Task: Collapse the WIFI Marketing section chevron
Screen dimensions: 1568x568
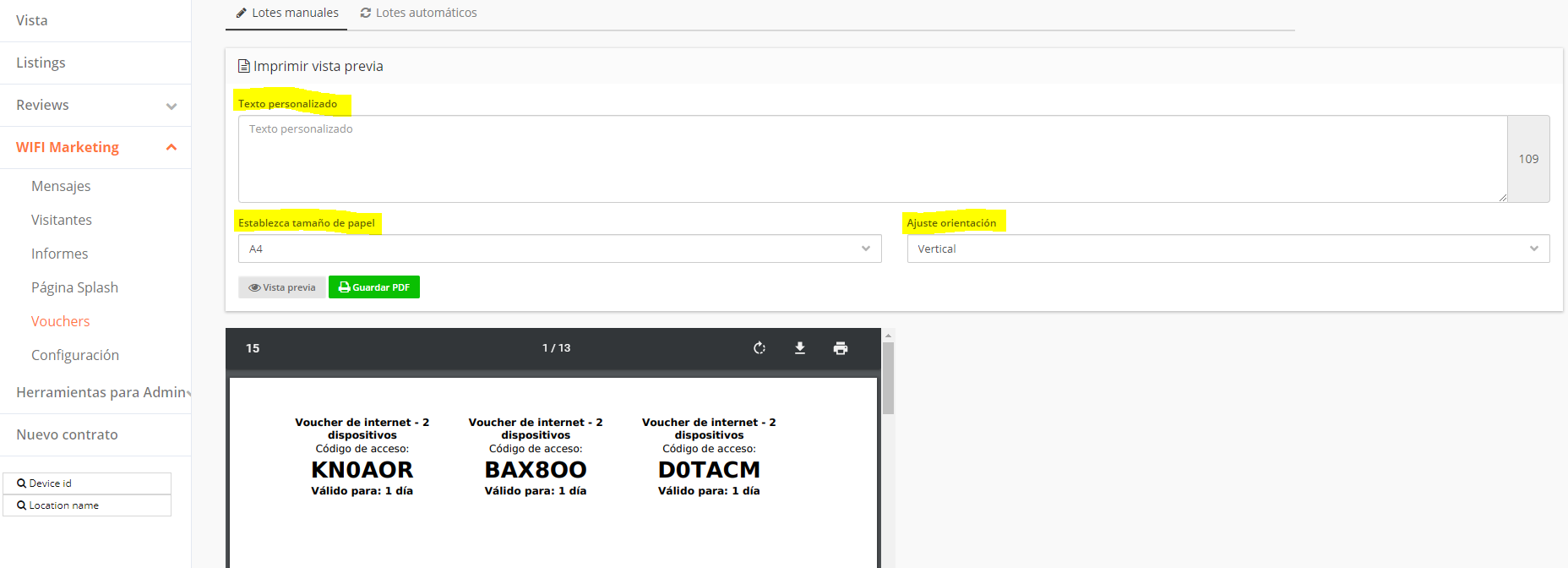Action: 171,147
